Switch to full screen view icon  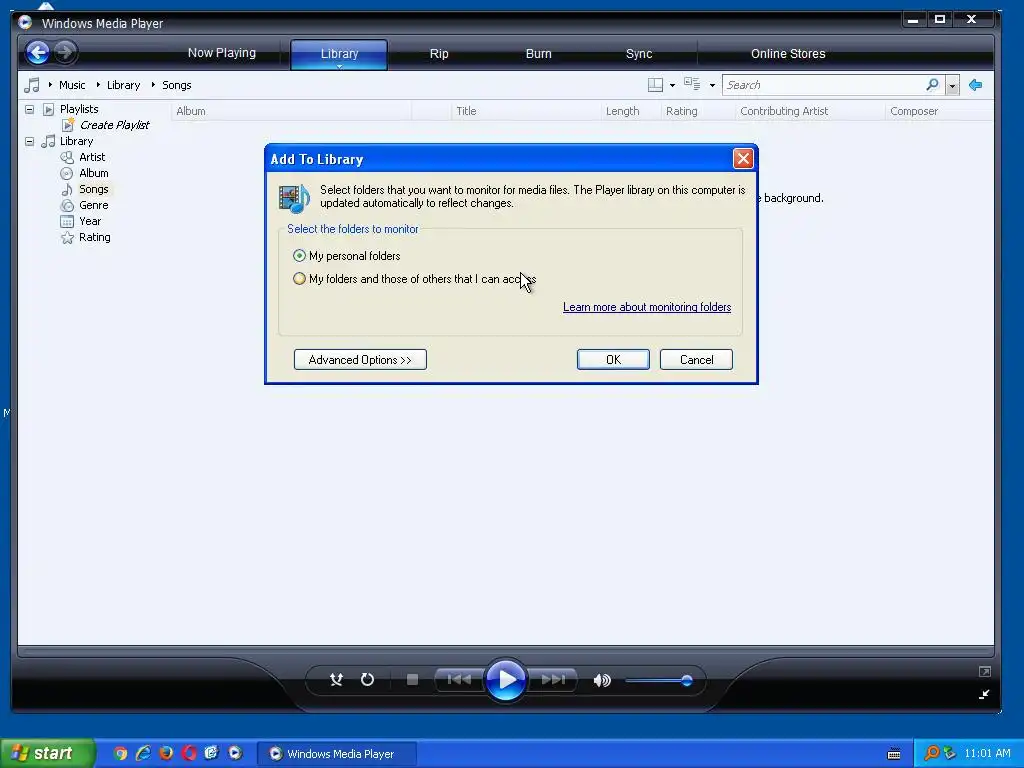985,671
